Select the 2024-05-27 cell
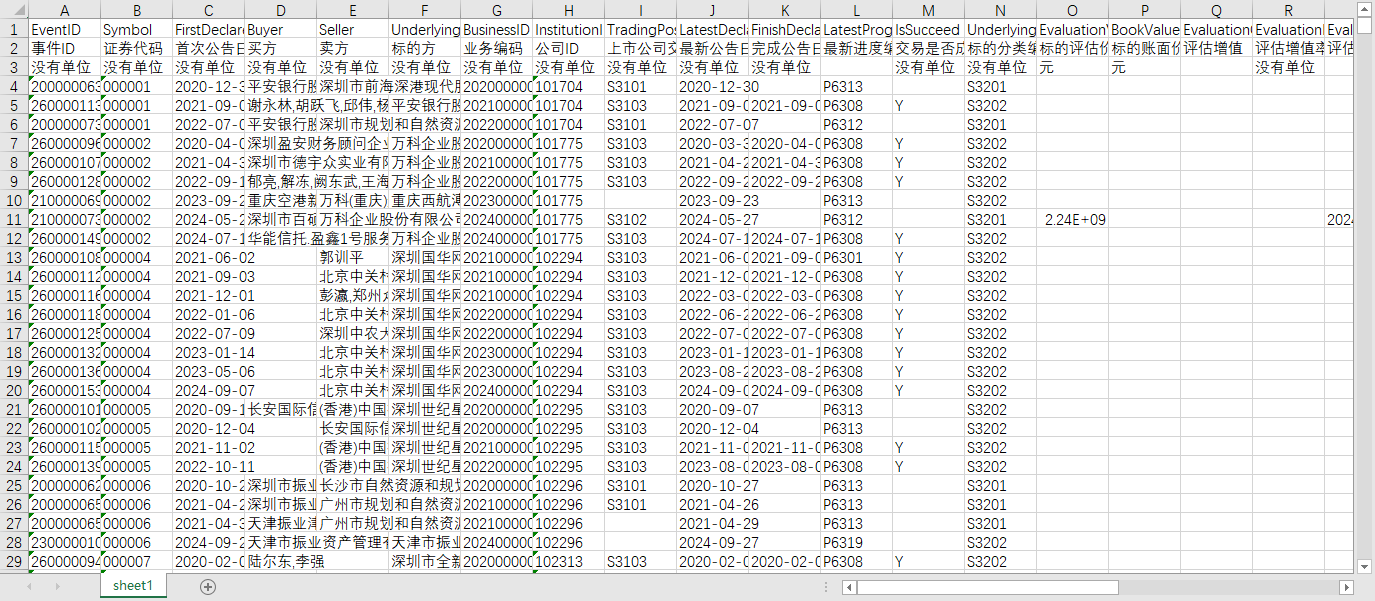The image size is (1375, 601). pyautogui.click(x=712, y=219)
